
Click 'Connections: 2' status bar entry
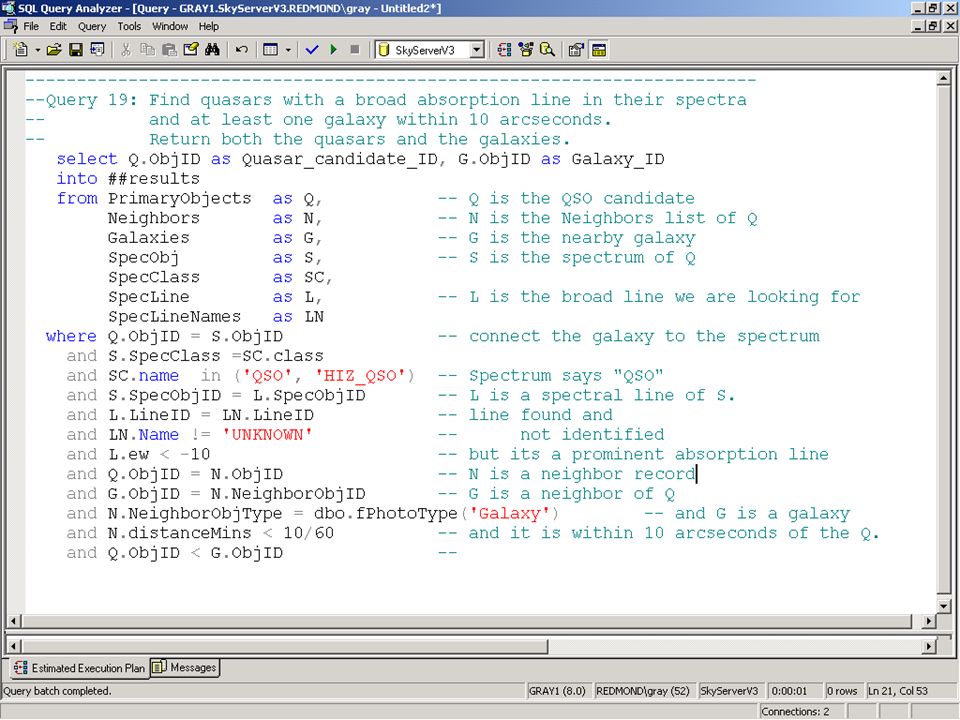coord(795,711)
